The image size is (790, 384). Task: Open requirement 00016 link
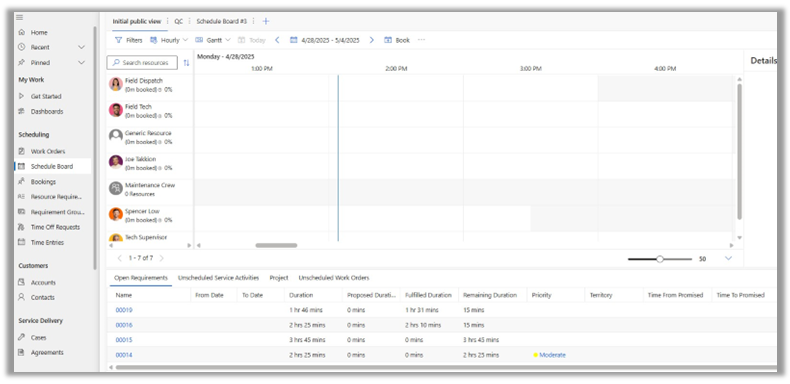coord(124,326)
